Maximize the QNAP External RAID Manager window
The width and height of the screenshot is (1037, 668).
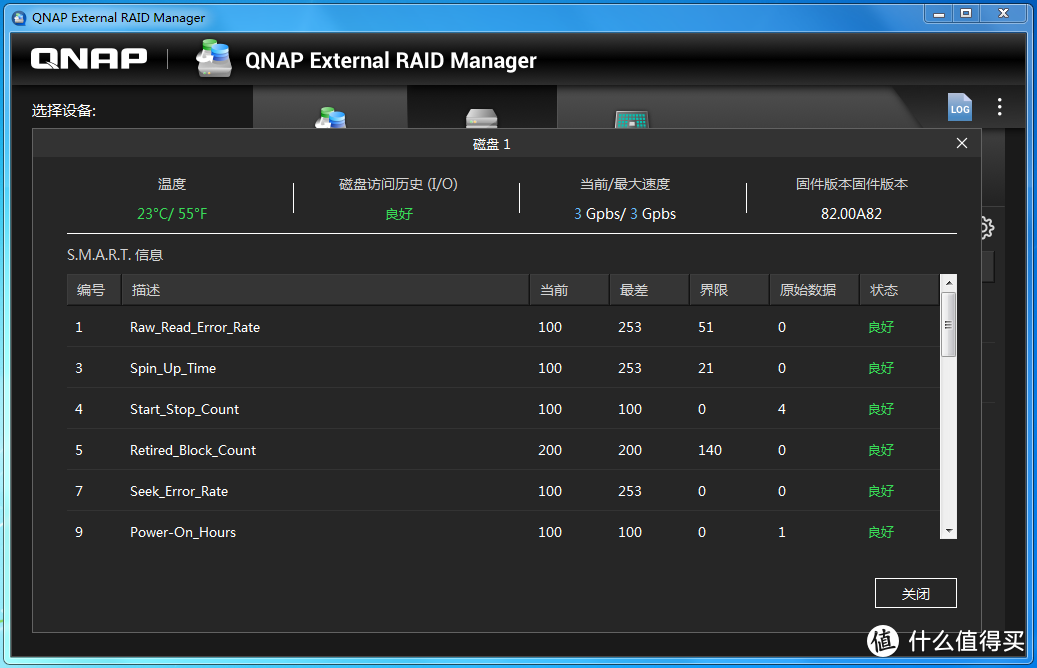coord(966,14)
